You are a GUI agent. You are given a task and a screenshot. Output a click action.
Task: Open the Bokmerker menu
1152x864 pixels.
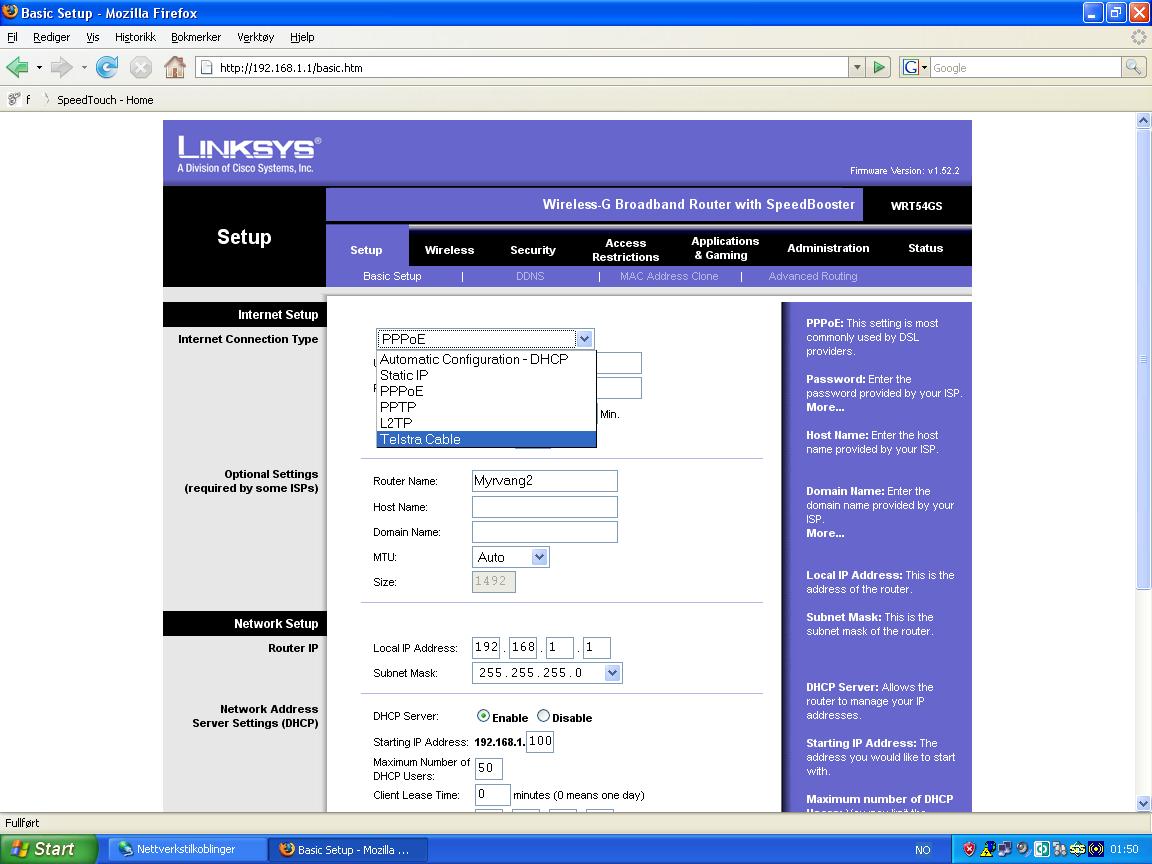pos(195,37)
